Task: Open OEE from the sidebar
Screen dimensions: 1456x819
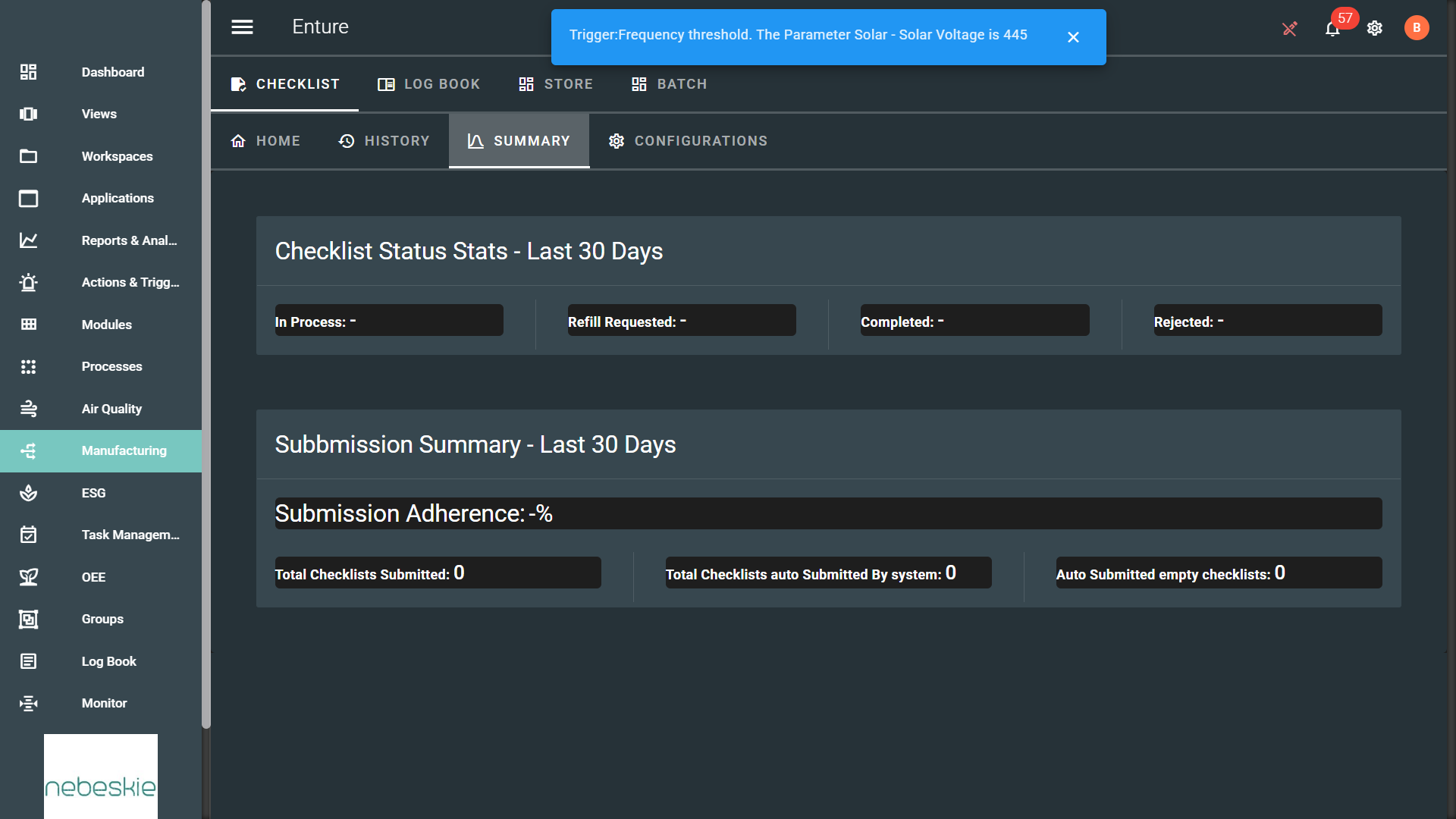Action: tap(93, 577)
